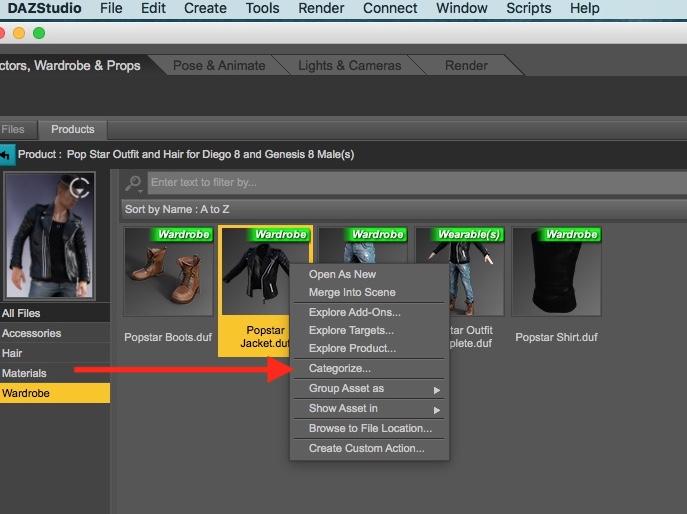Open the Tools menu

click(262, 8)
